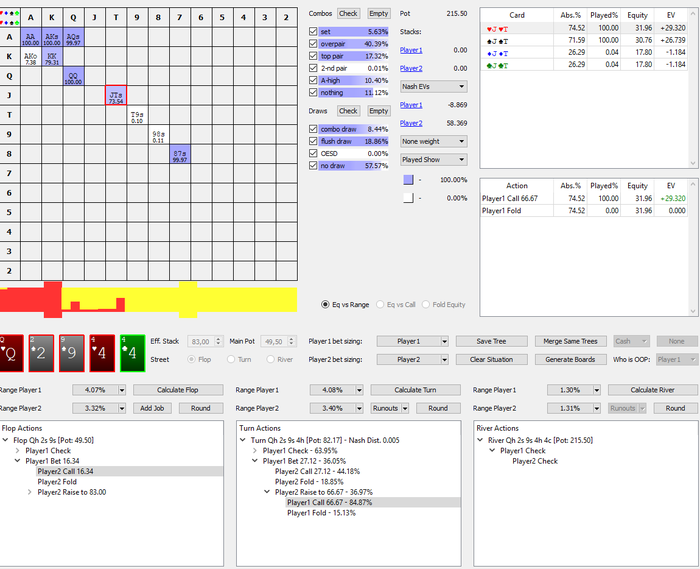Click the Eff. Stack input field

tap(200, 341)
